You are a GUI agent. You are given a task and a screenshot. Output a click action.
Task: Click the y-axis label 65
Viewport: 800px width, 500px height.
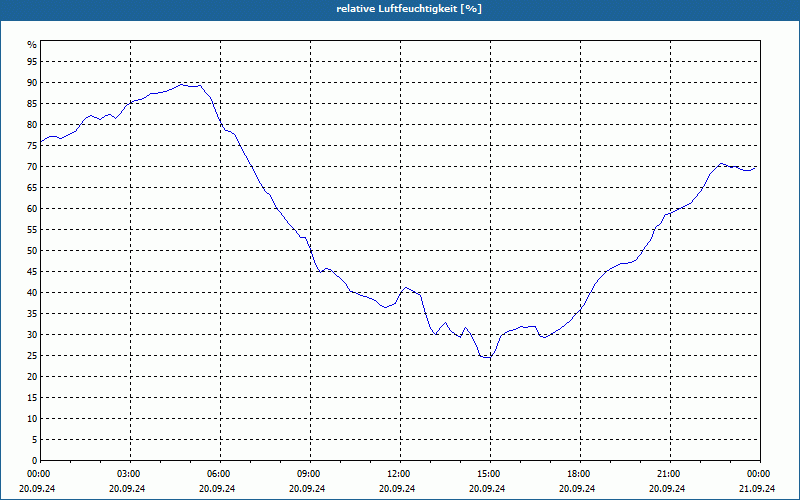click(x=32, y=188)
